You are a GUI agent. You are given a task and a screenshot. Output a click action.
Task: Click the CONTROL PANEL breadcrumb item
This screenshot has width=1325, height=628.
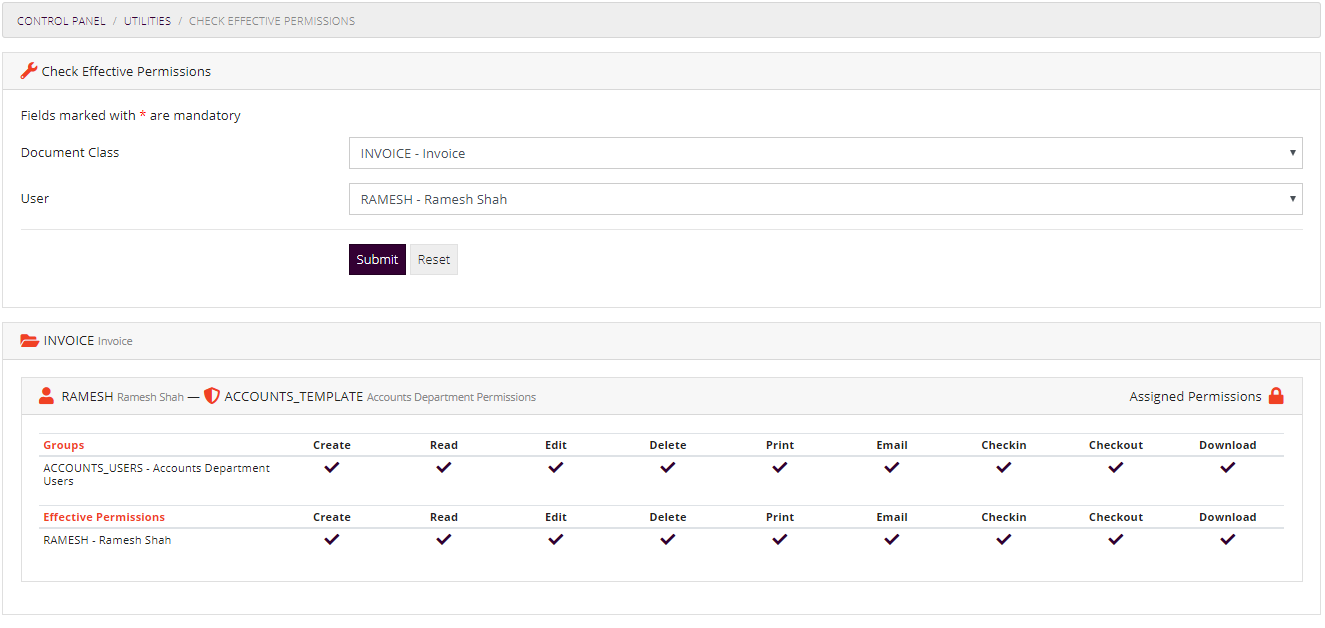pyautogui.click(x=64, y=20)
